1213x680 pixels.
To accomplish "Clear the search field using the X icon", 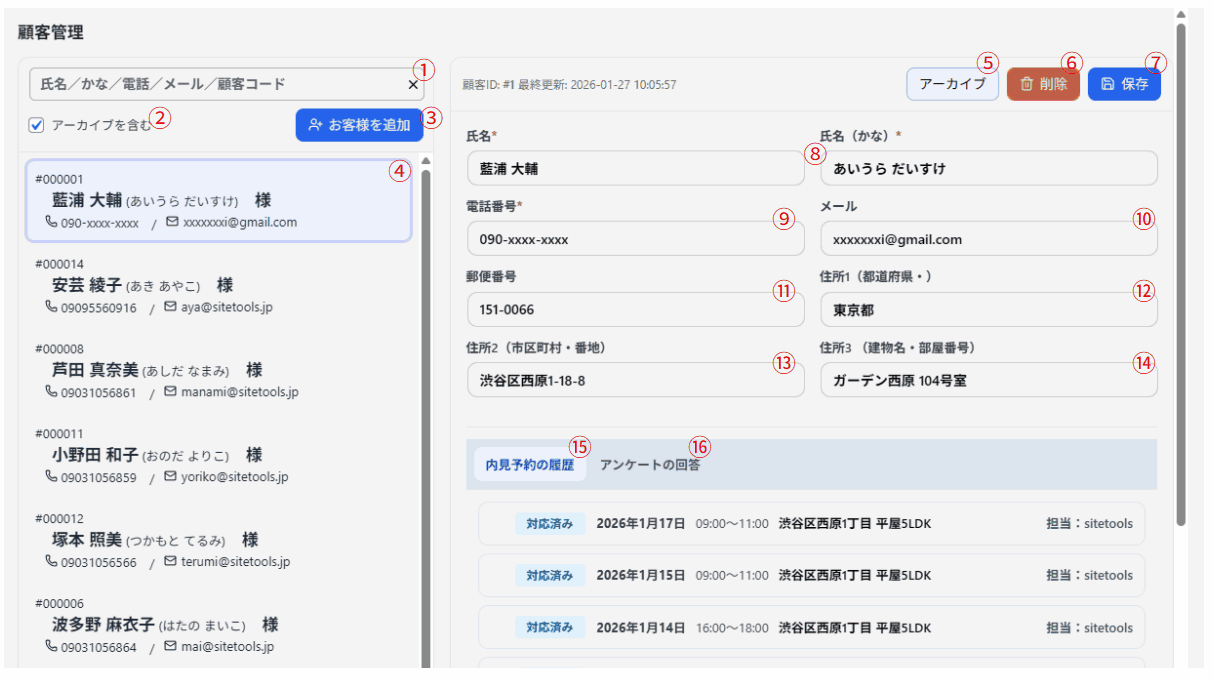I will [x=412, y=84].
